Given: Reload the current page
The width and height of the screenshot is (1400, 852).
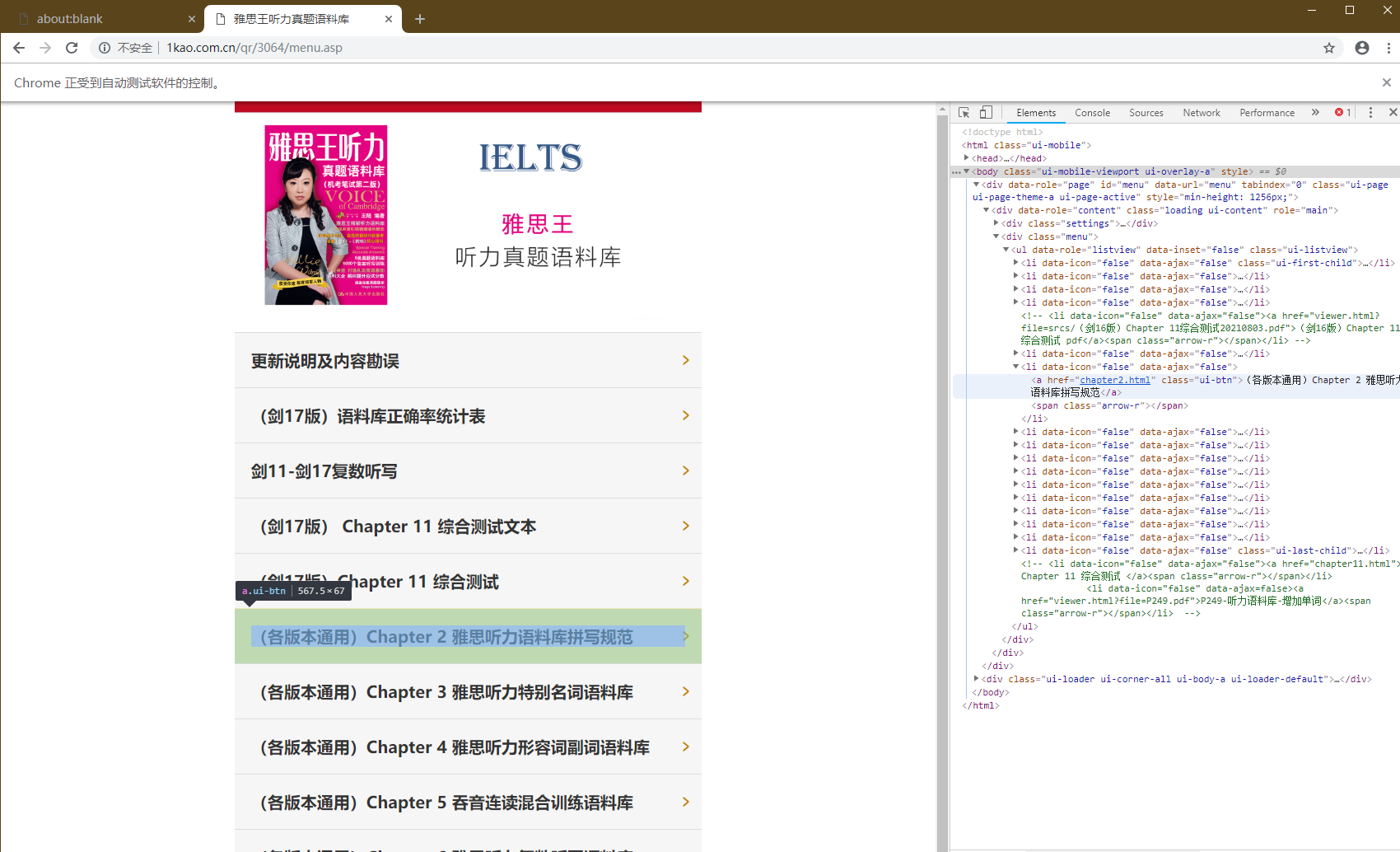Looking at the screenshot, I should (x=72, y=48).
